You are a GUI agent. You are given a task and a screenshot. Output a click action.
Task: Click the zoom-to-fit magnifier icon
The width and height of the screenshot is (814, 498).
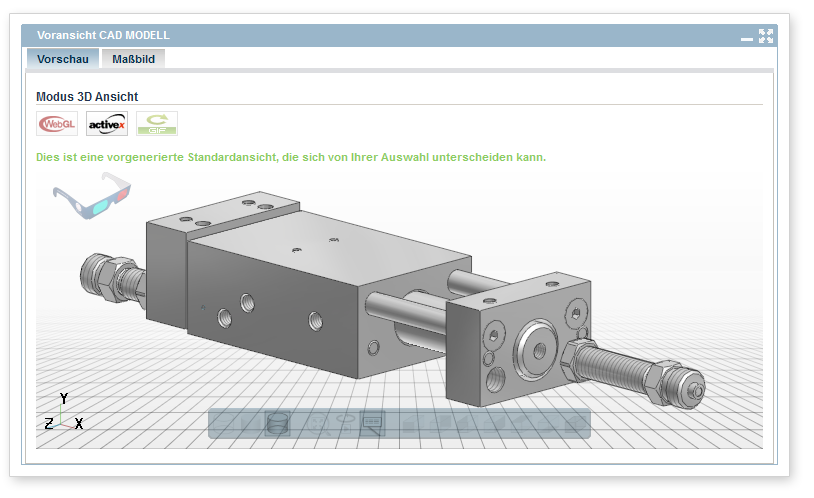[317, 424]
